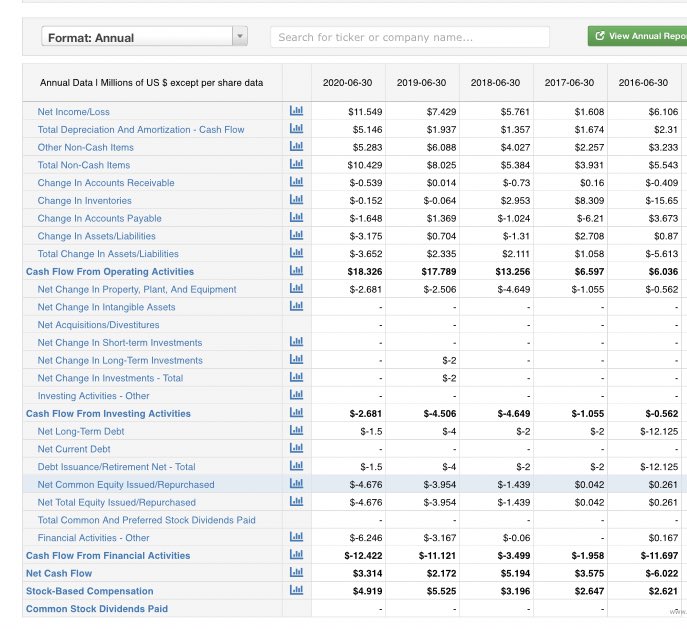687x629 pixels.
Task: Open Cash Flow From Investing Activities link
Action: point(108,413)
